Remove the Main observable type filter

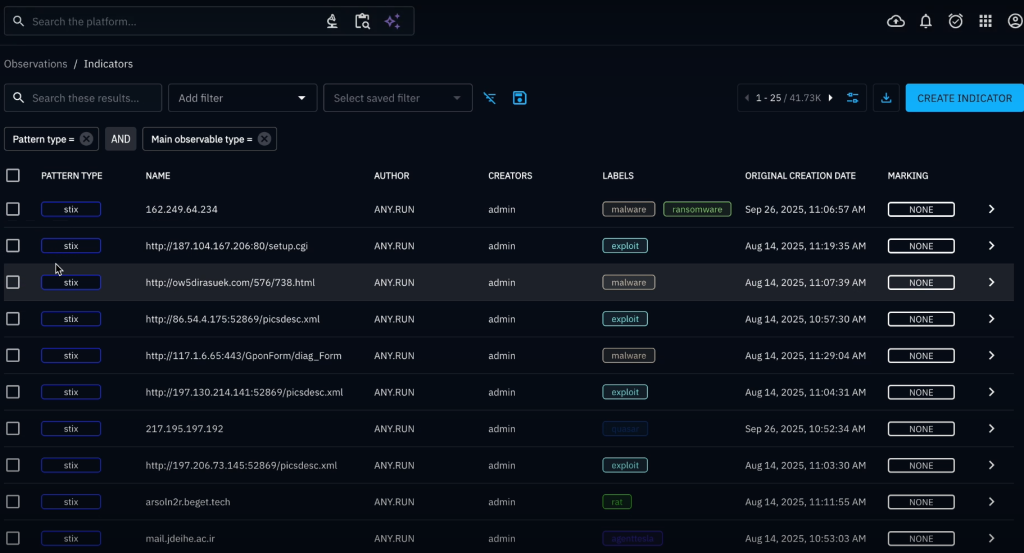tap(264, 139)
